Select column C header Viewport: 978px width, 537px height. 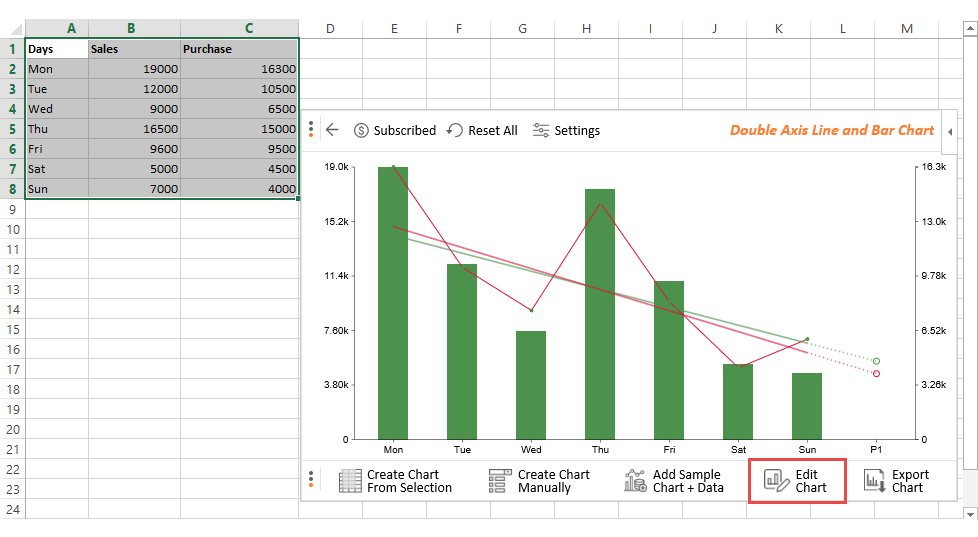point(240,29)
